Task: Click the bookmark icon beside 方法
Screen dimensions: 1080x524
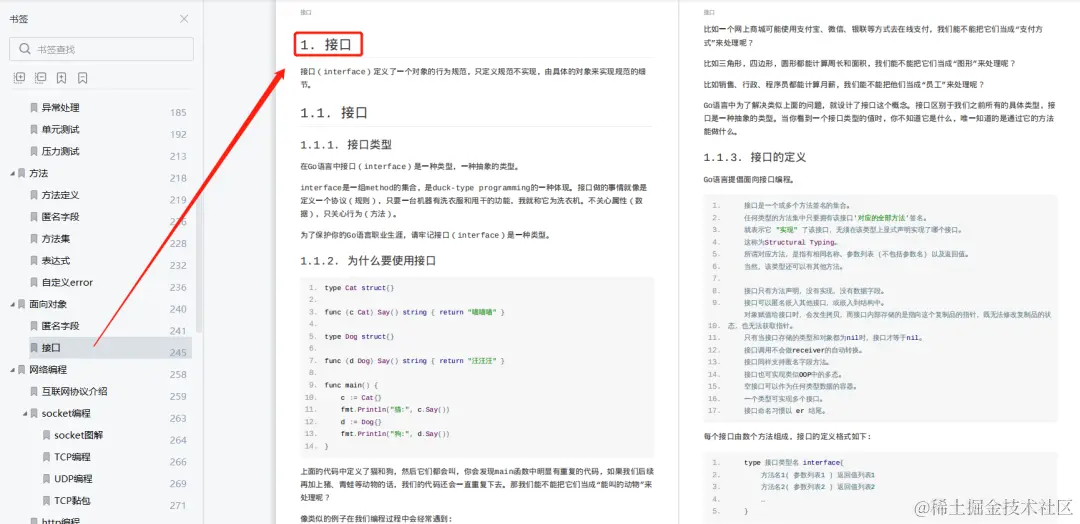Action: [22, 173]
